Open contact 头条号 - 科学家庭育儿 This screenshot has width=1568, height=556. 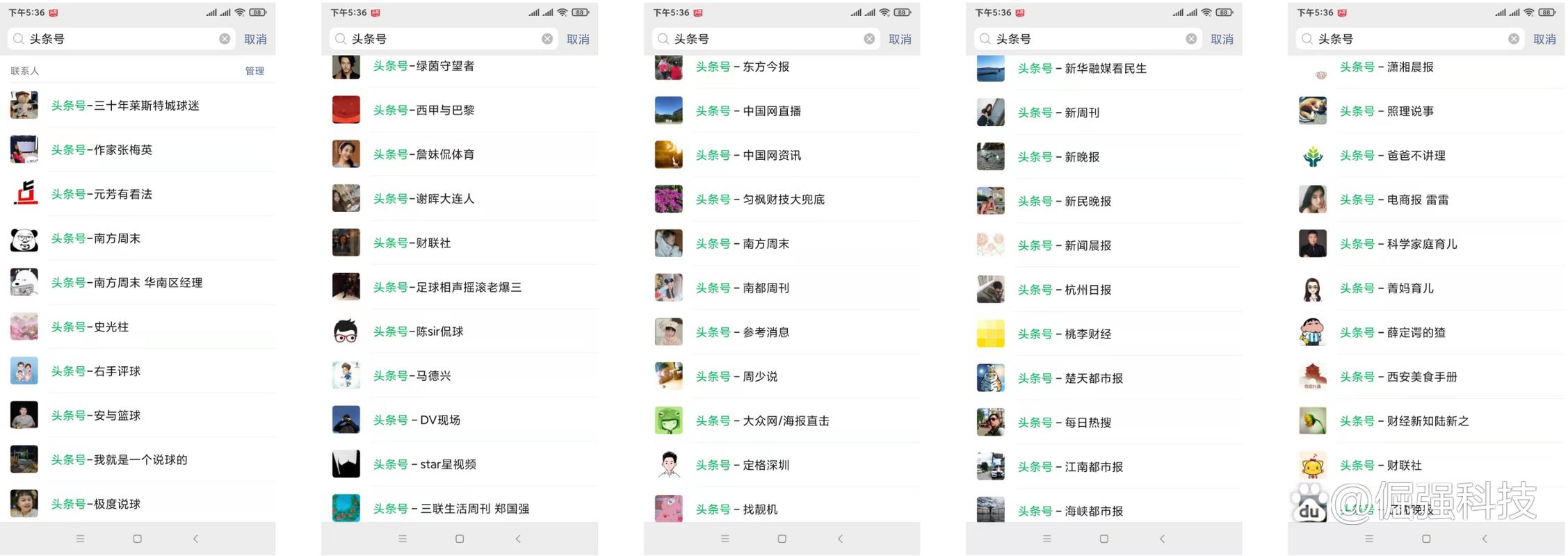pos(1426,244)
